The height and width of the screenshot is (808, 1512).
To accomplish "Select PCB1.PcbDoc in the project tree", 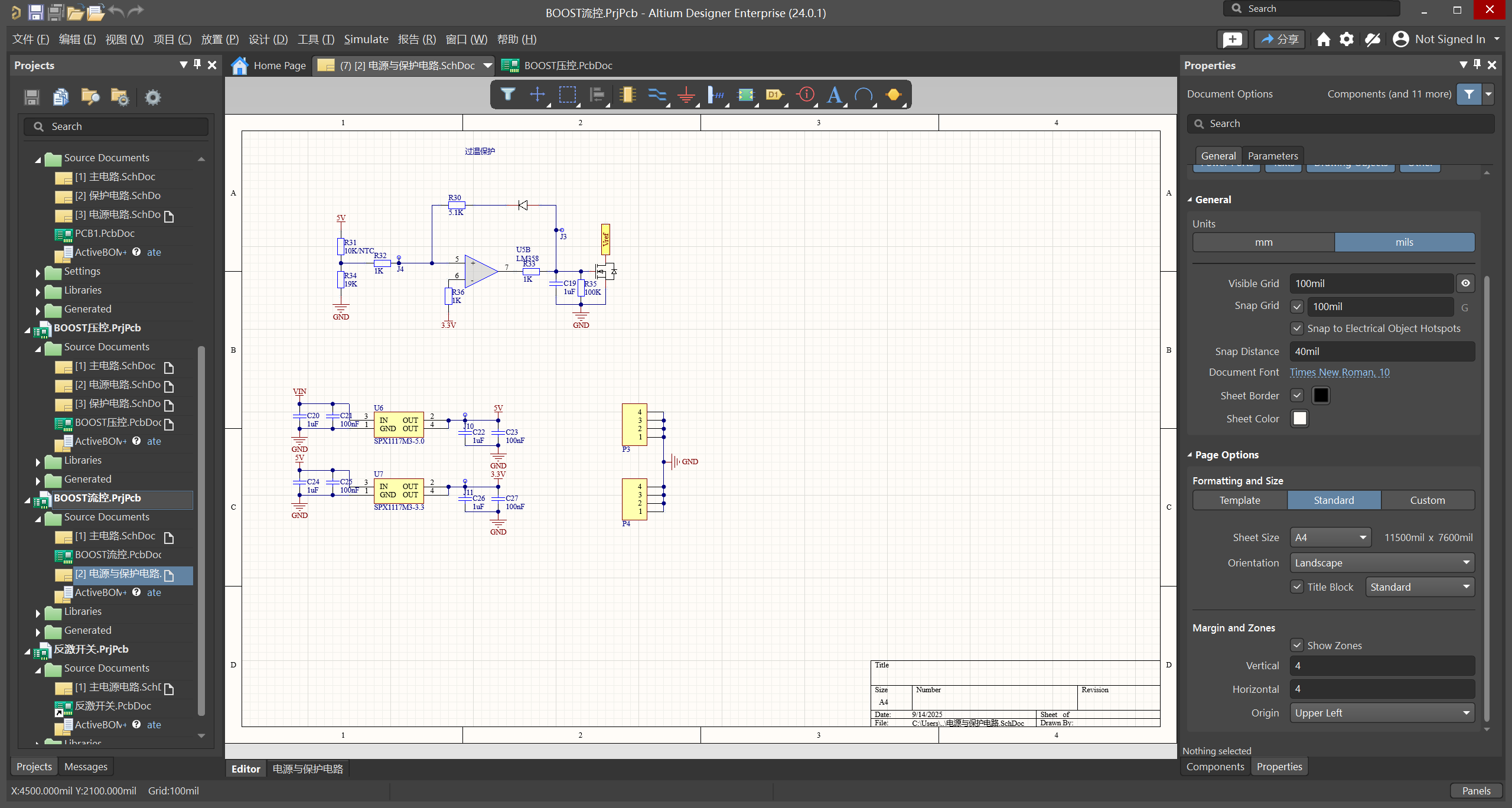I will 105,233.
